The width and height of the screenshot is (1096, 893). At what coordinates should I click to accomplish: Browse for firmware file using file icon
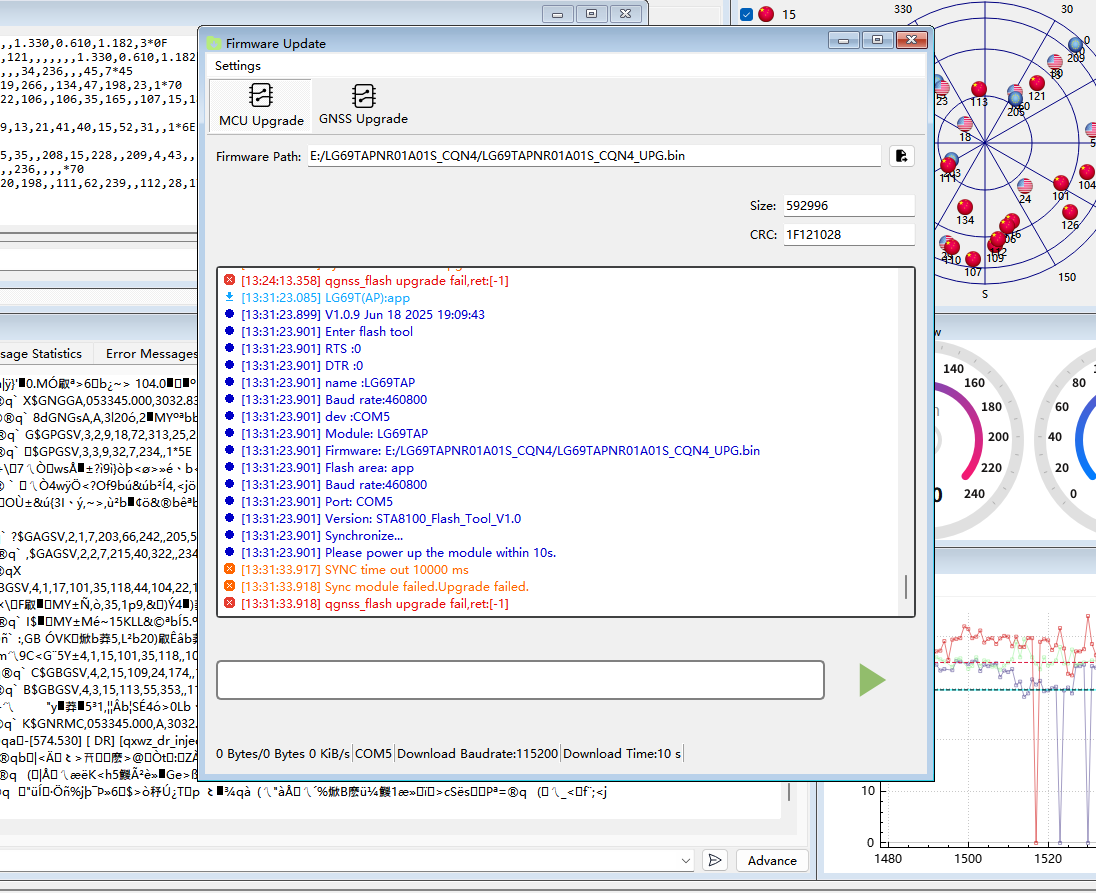tap(901, 156)
